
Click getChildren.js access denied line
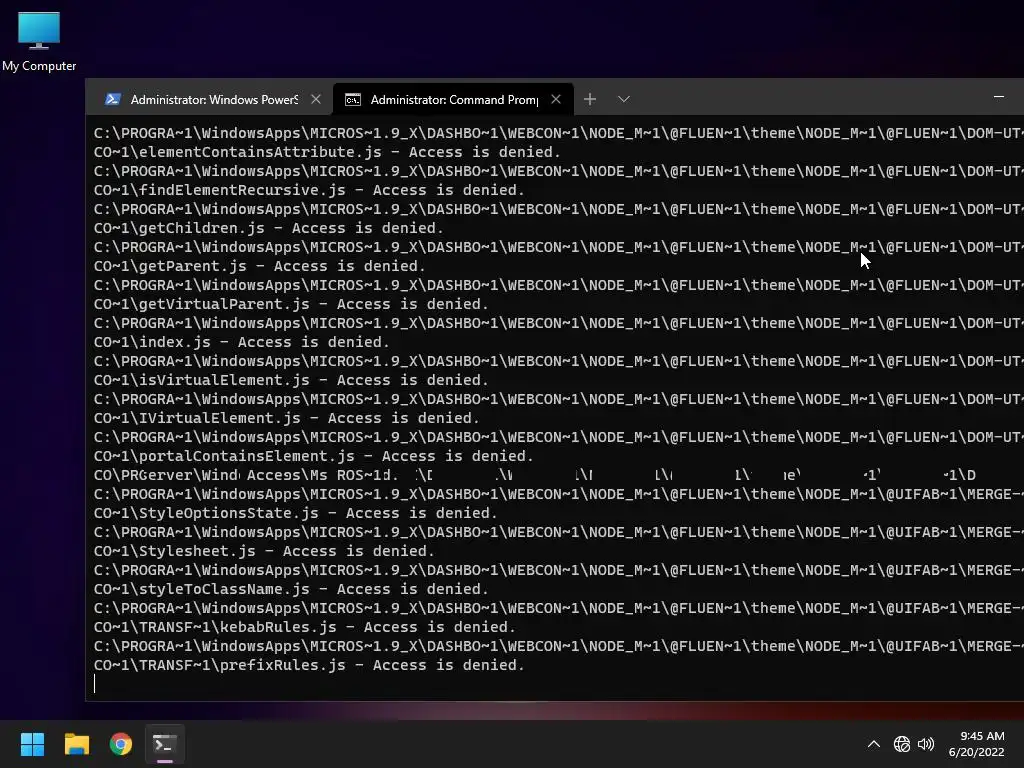point(268,228)
